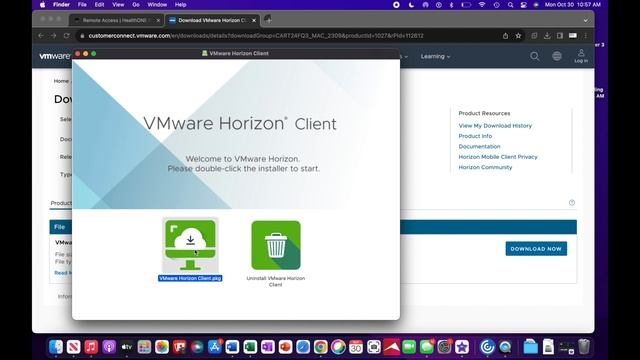Image resolution: width=640 pixels, height=360 pixels.
Task: Close the Download VMware Horizon tab
Action: (254, 20)
